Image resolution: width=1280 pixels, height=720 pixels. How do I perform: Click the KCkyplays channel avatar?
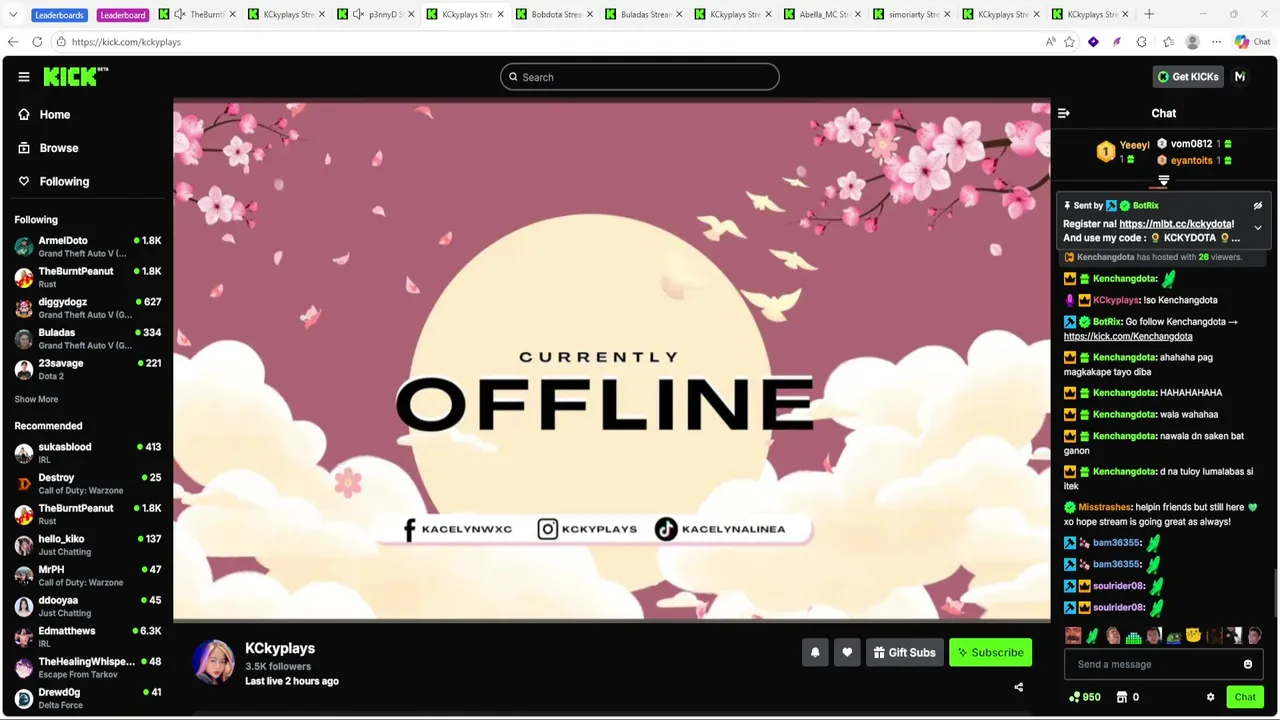(x=213, y=663)
